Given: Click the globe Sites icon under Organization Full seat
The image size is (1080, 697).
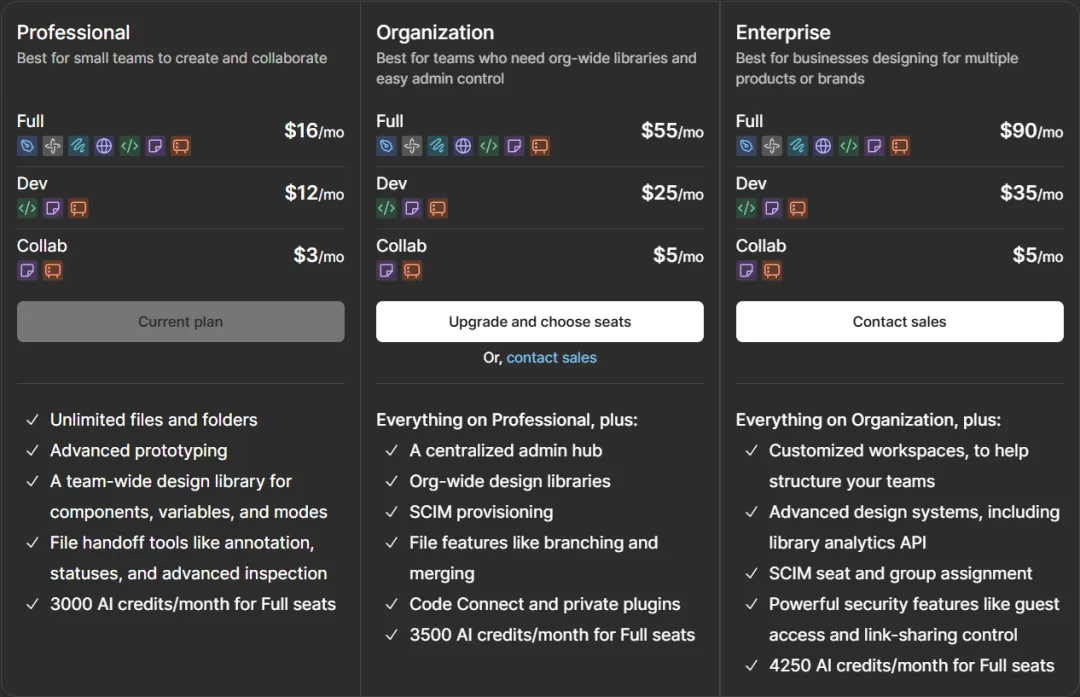Looking at the screenshot, I should click(463, 146).
